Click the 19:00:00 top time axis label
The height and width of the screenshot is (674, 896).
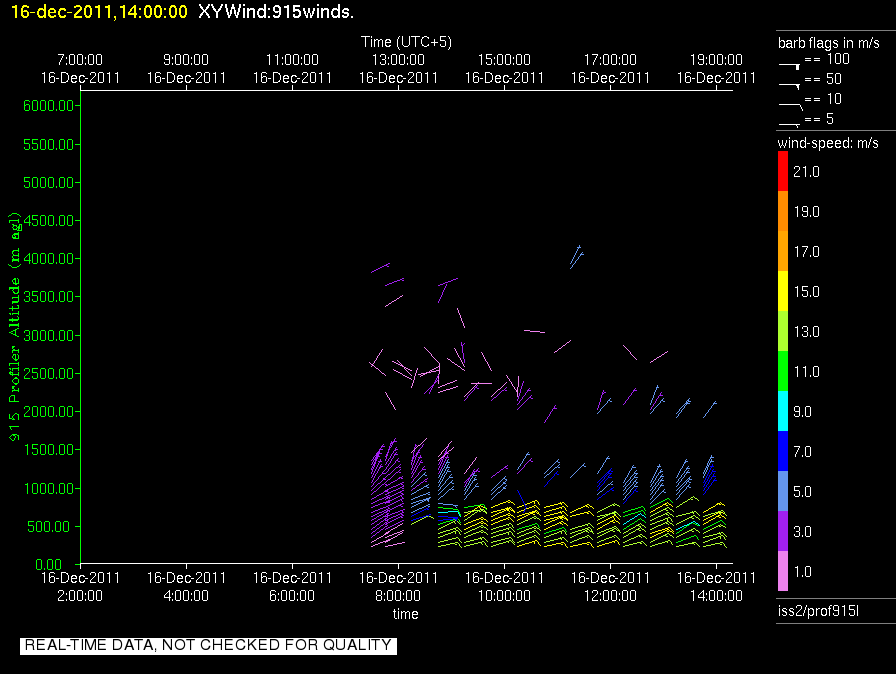[716, 59]
